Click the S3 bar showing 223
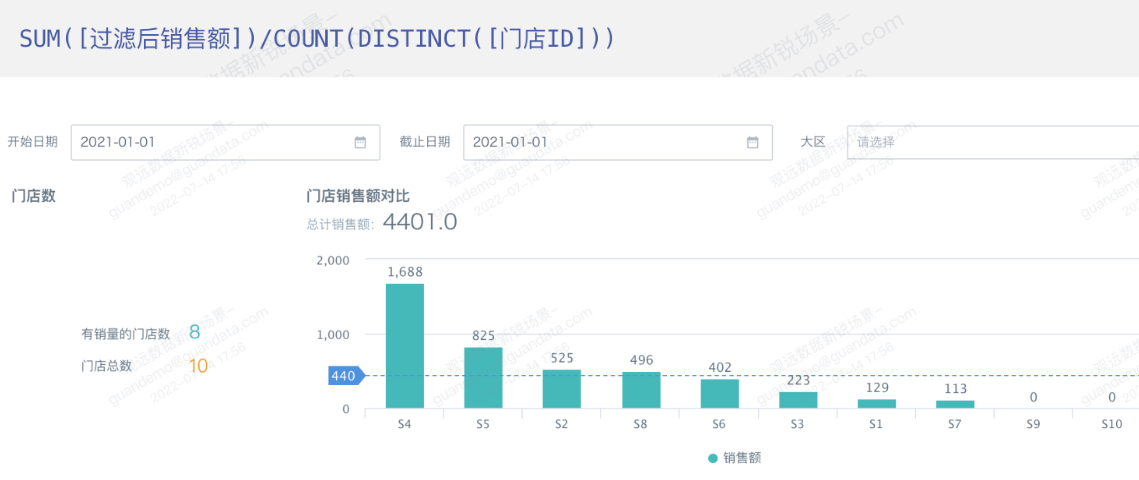The image size is (1139, 480). [798, 400]
